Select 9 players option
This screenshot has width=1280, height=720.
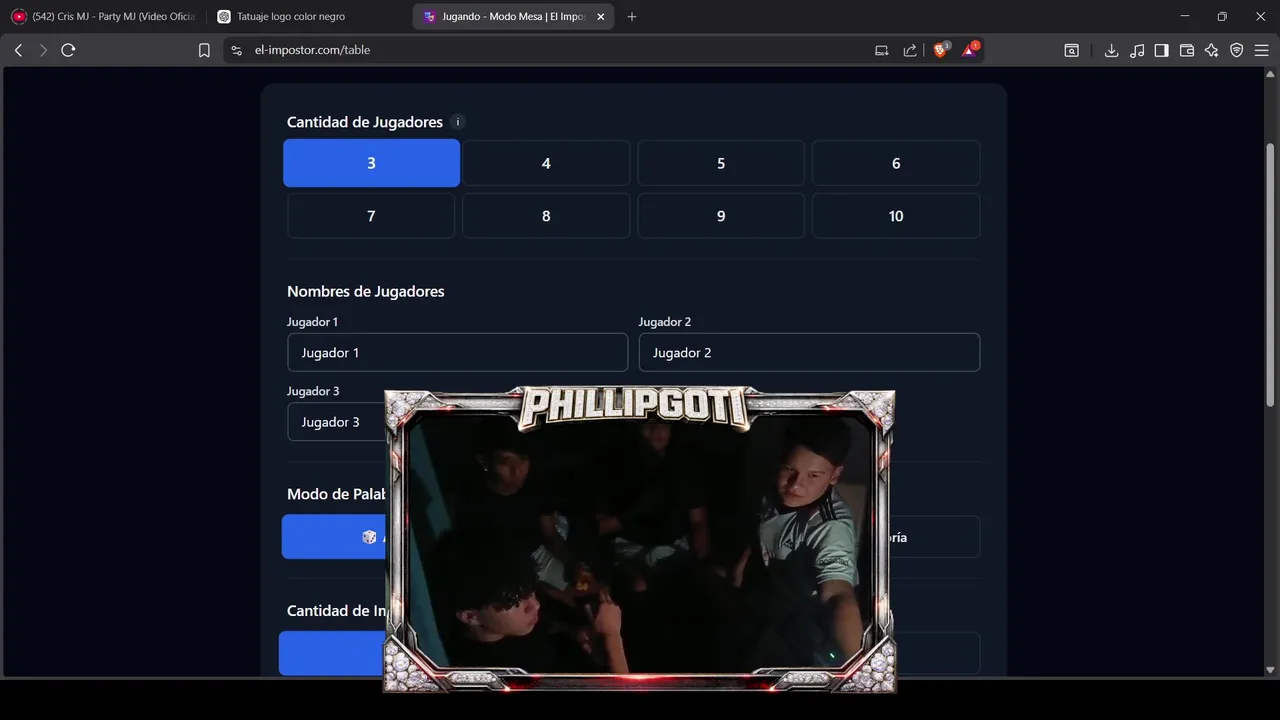(x=721, y=216)
